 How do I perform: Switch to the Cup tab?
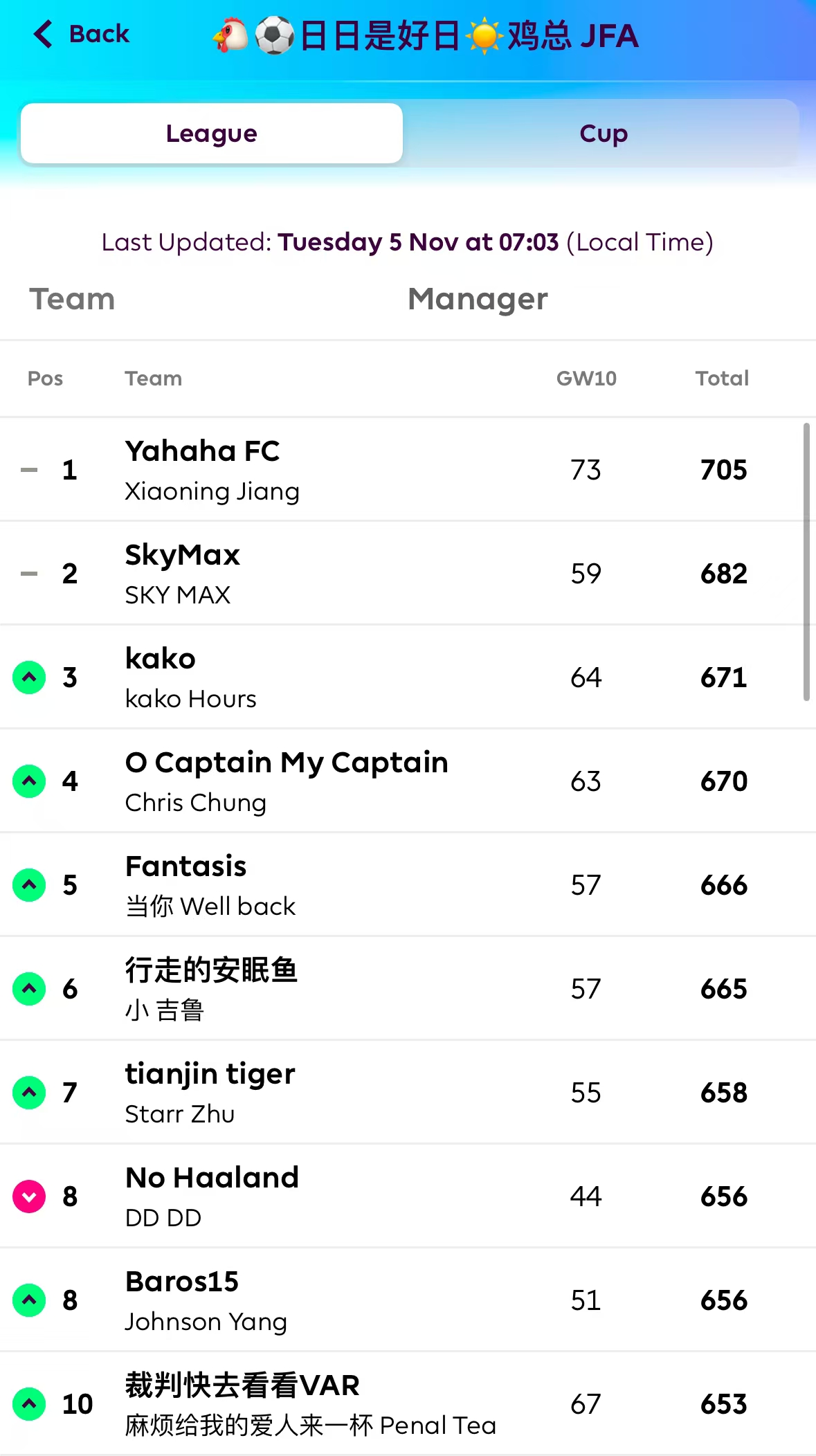click(x=603, y=134)
